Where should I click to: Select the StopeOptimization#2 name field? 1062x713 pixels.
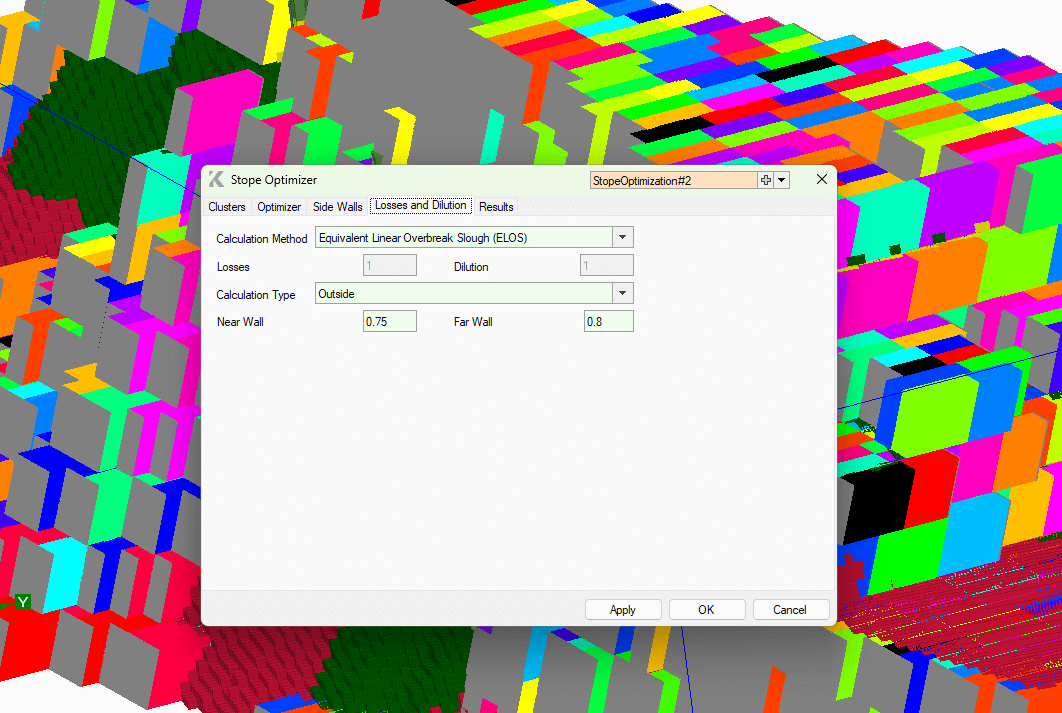(673, 180)
